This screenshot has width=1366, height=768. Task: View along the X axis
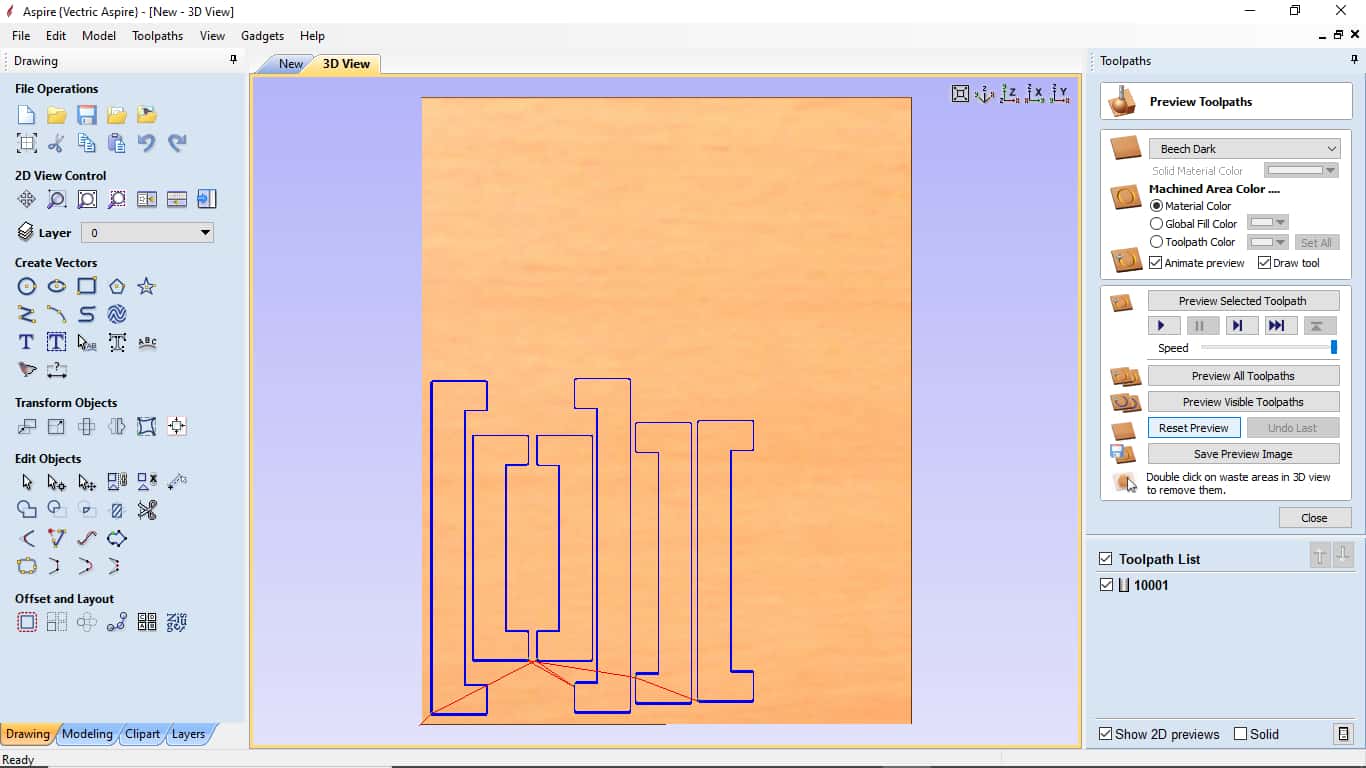click(1035, 94)
